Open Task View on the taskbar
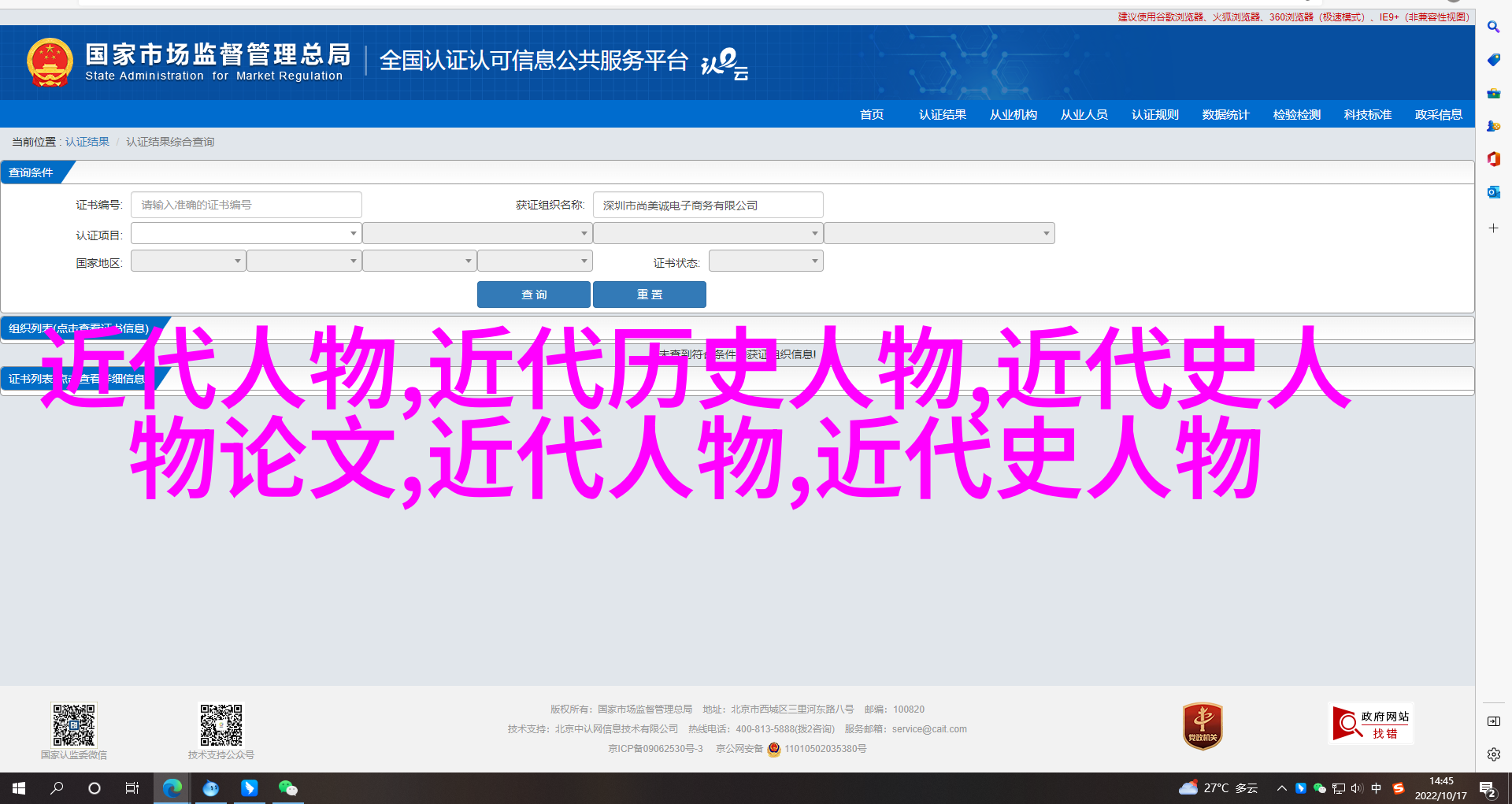 [x=132, y=787]
